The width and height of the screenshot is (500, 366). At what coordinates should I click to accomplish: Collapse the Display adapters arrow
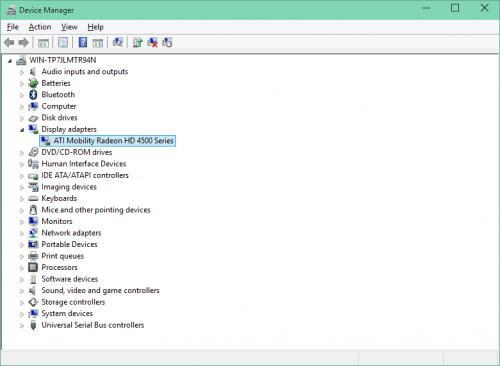[x=22, y=130]
